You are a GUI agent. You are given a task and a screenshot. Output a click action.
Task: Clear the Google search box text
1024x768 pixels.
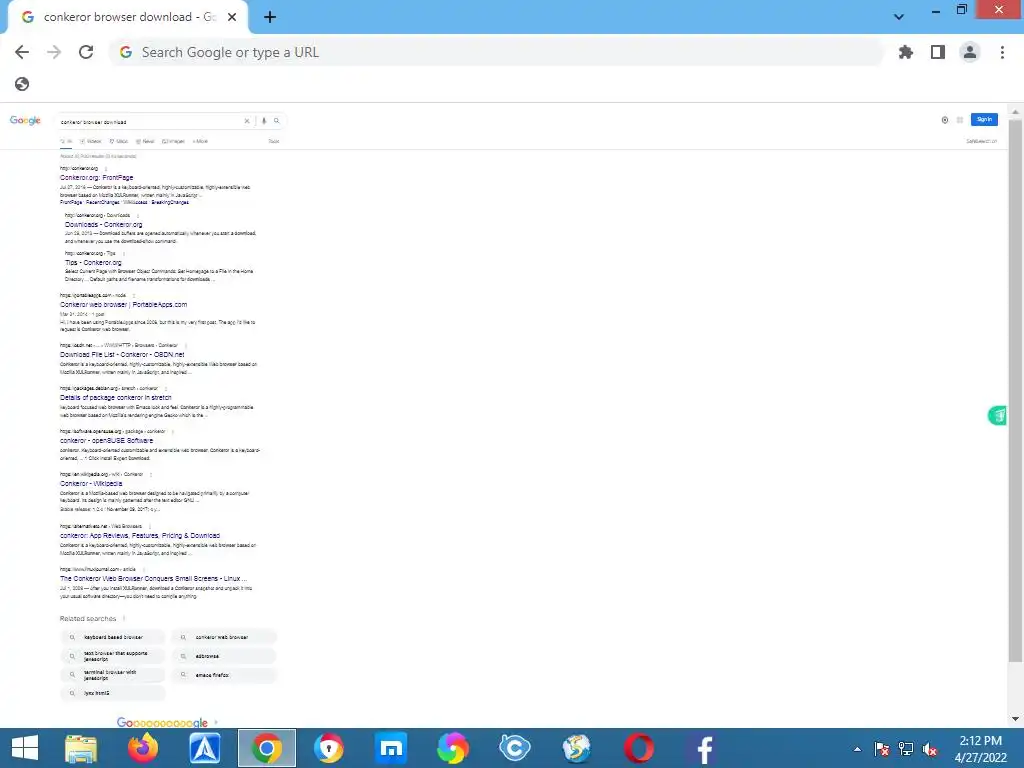247,121
